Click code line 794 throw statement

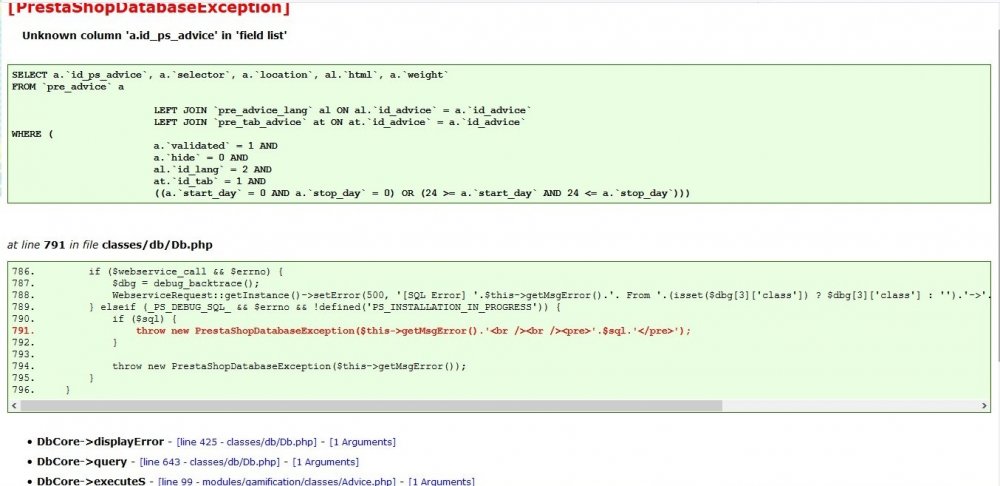290,366
